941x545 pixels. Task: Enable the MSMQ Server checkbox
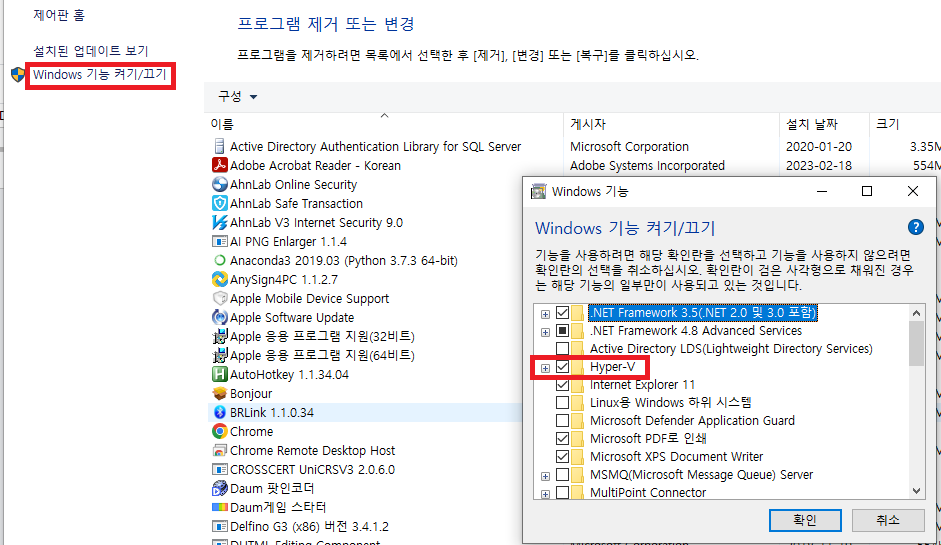(562, 475)
